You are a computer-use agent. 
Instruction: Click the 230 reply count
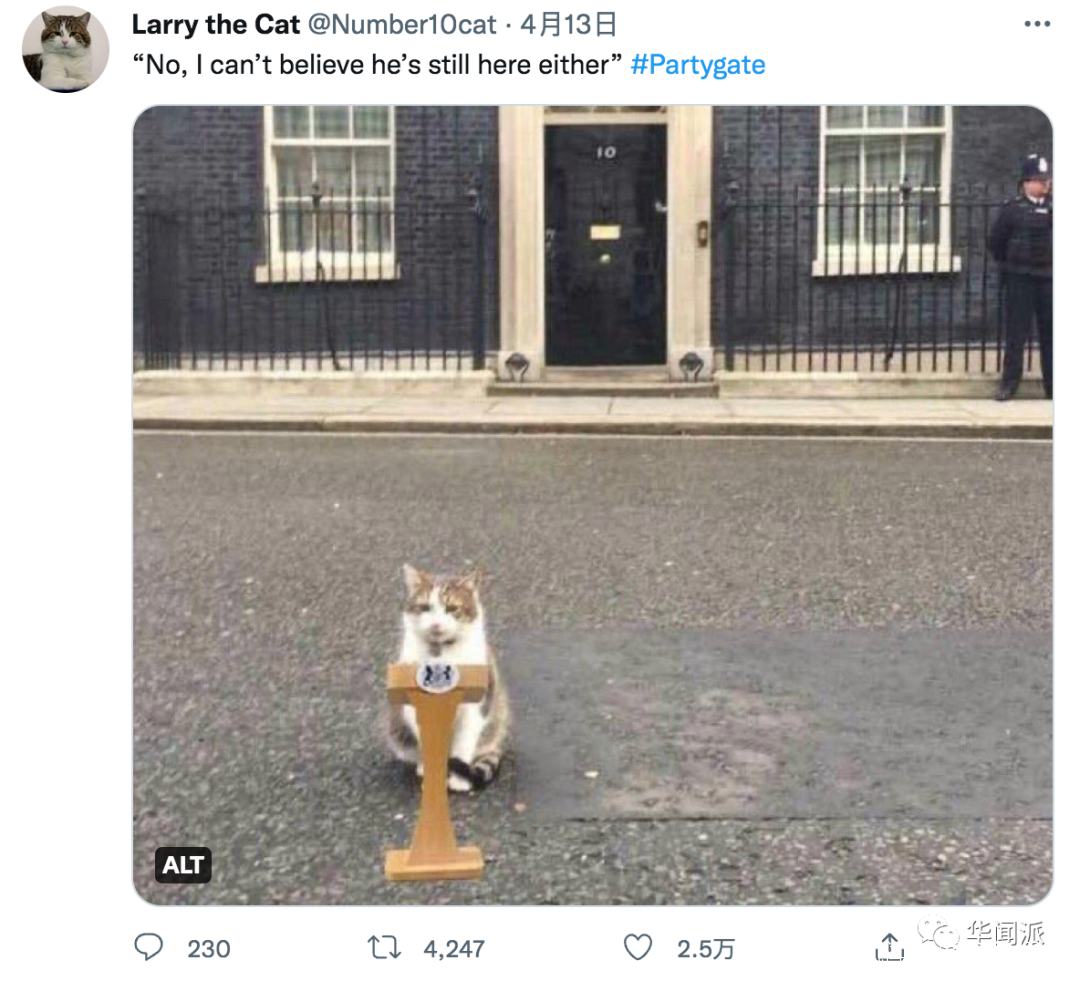(x=208, y=948)
